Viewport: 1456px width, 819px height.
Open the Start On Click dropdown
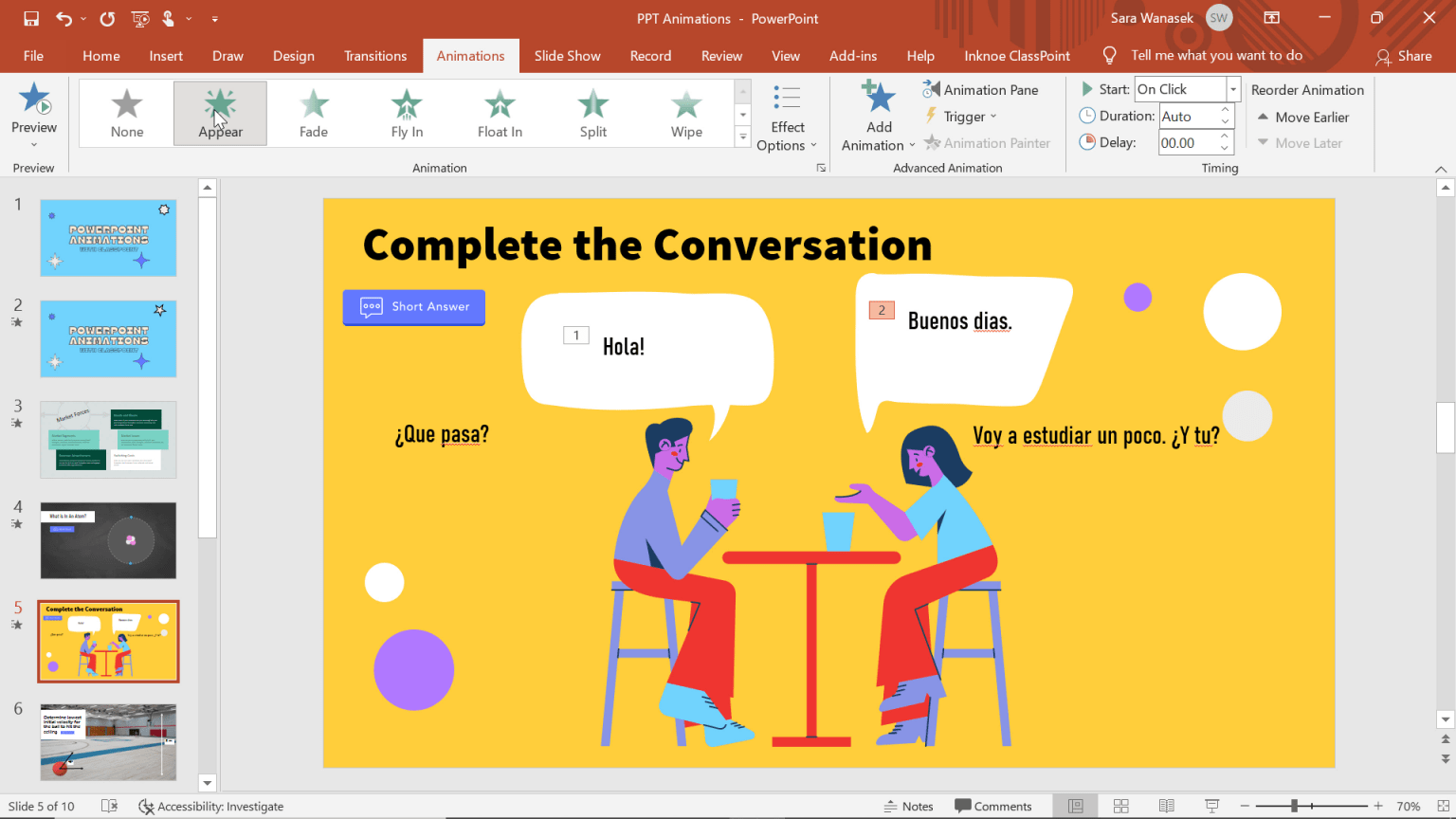pos(1232,88)
